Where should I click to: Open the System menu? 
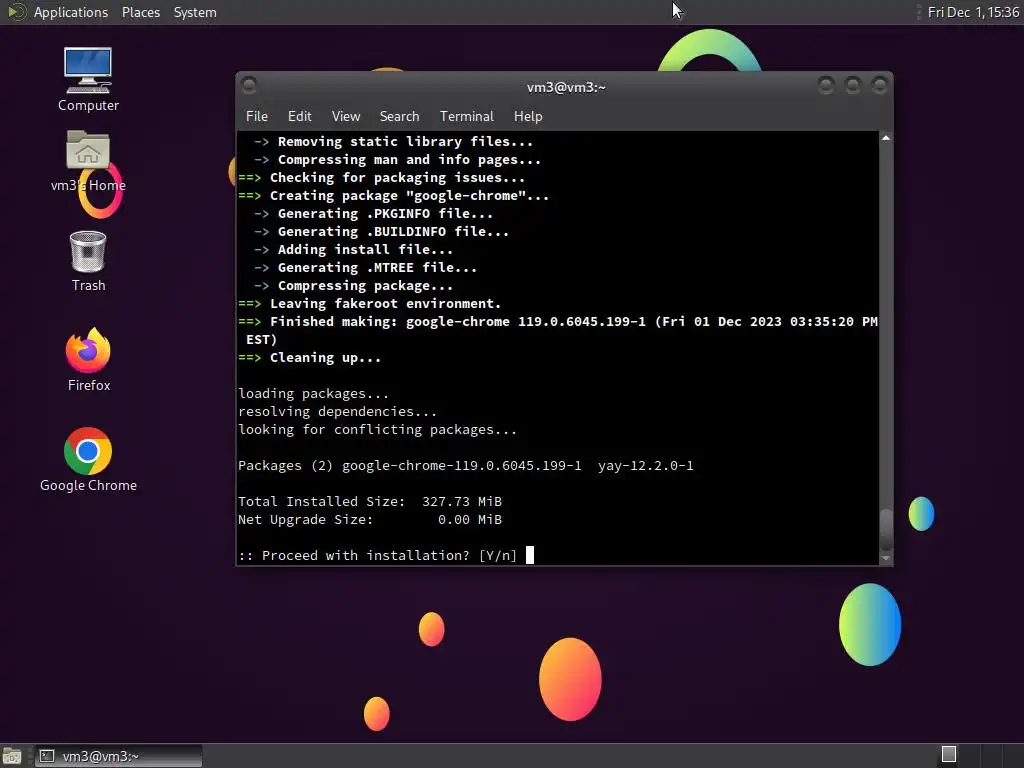[x=195, y=12]
